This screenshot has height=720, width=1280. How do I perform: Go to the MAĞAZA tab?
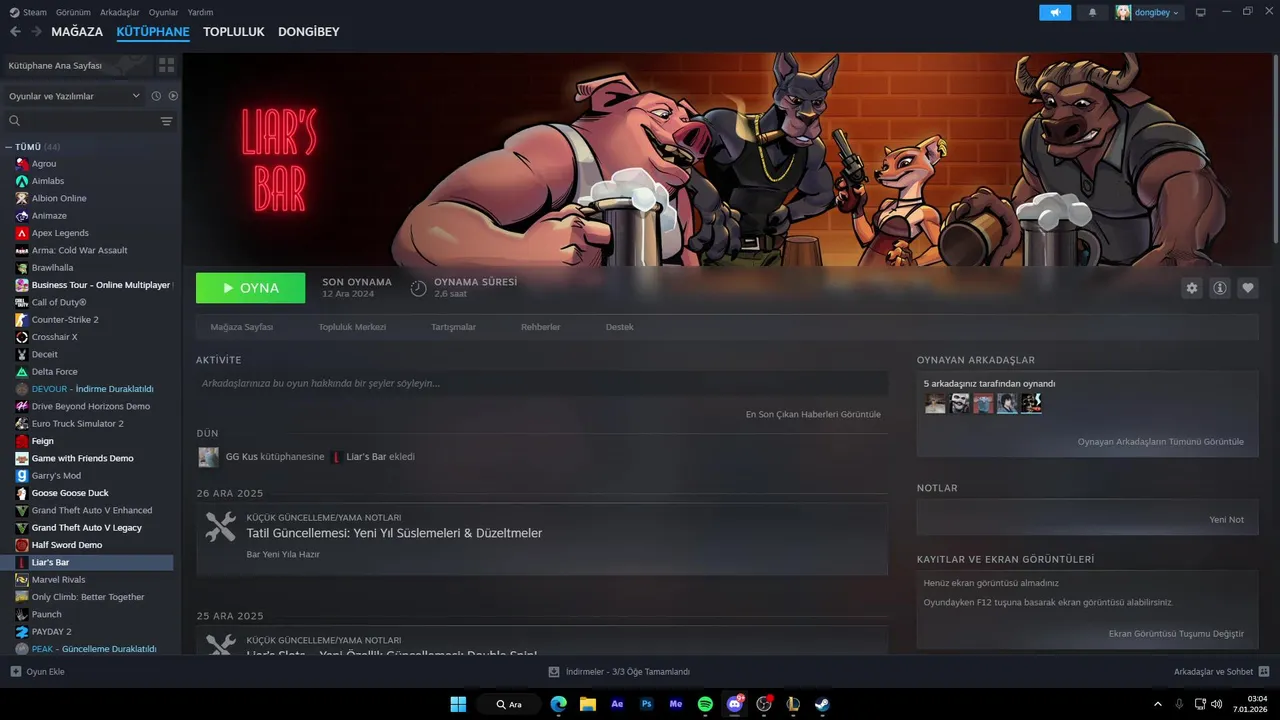pos(77,32)
